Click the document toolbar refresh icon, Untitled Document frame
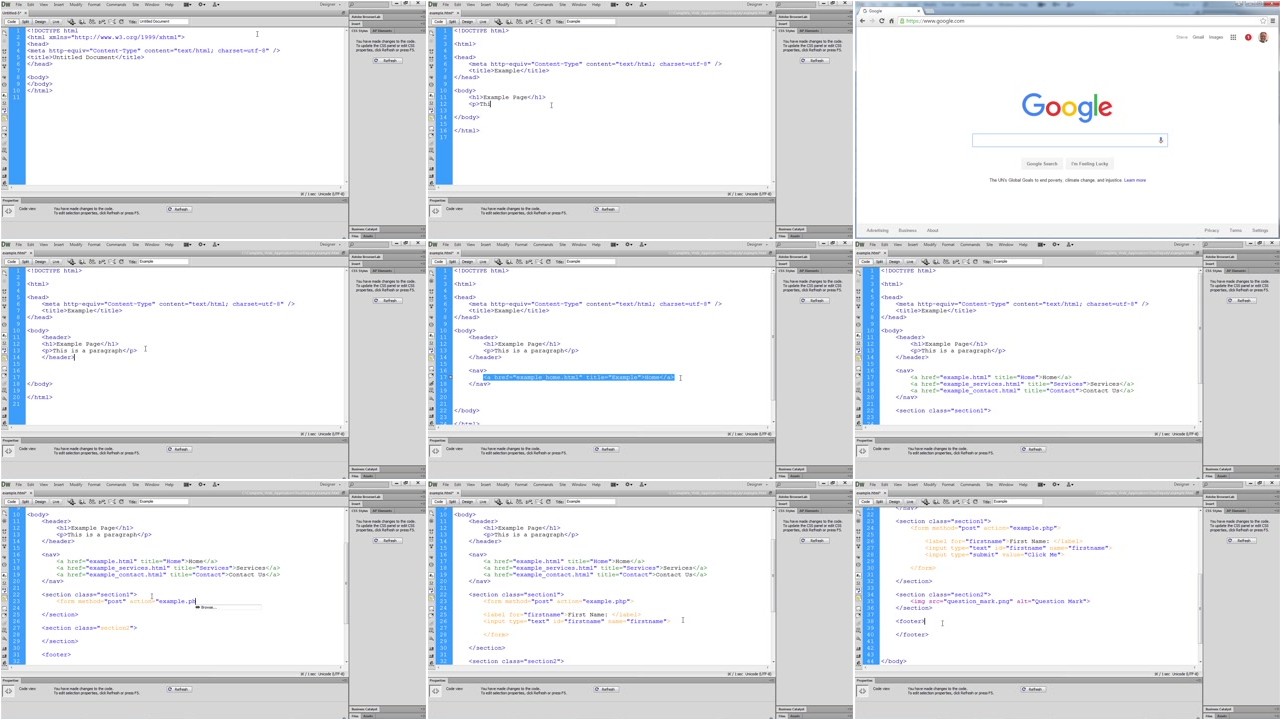 pyautogui.click(x=121, y=21)
